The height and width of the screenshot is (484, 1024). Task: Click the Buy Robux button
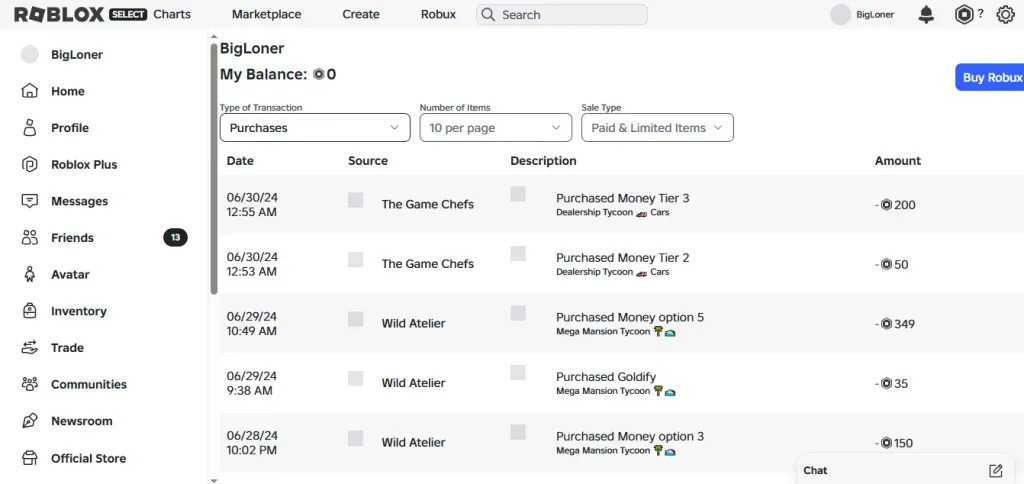pyautogui.click(x=989, y=77)
